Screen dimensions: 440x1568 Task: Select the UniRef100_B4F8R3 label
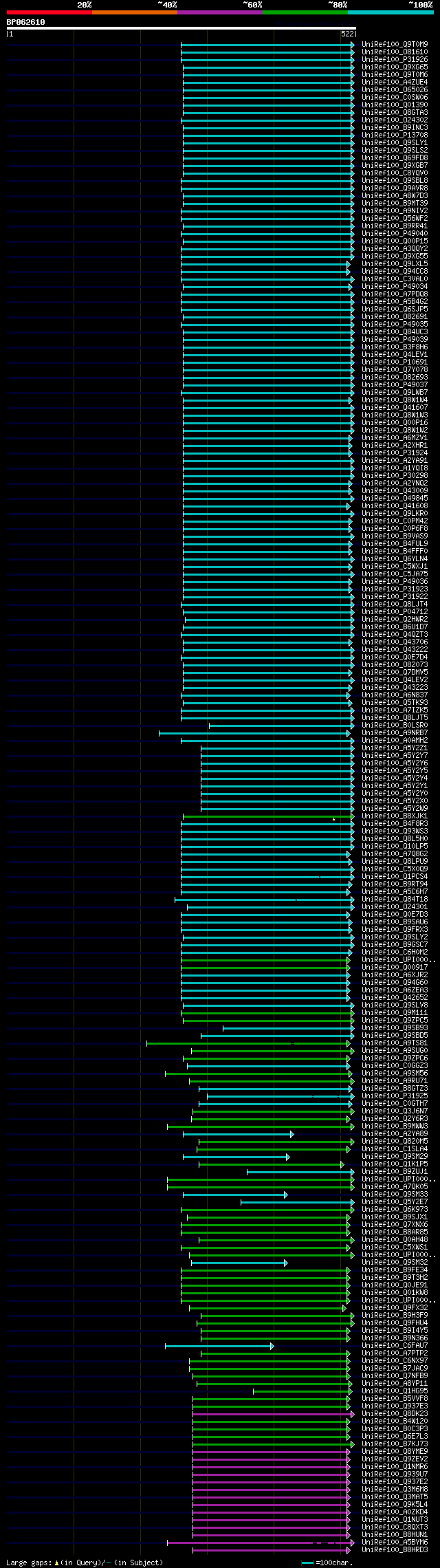point(395,824)
